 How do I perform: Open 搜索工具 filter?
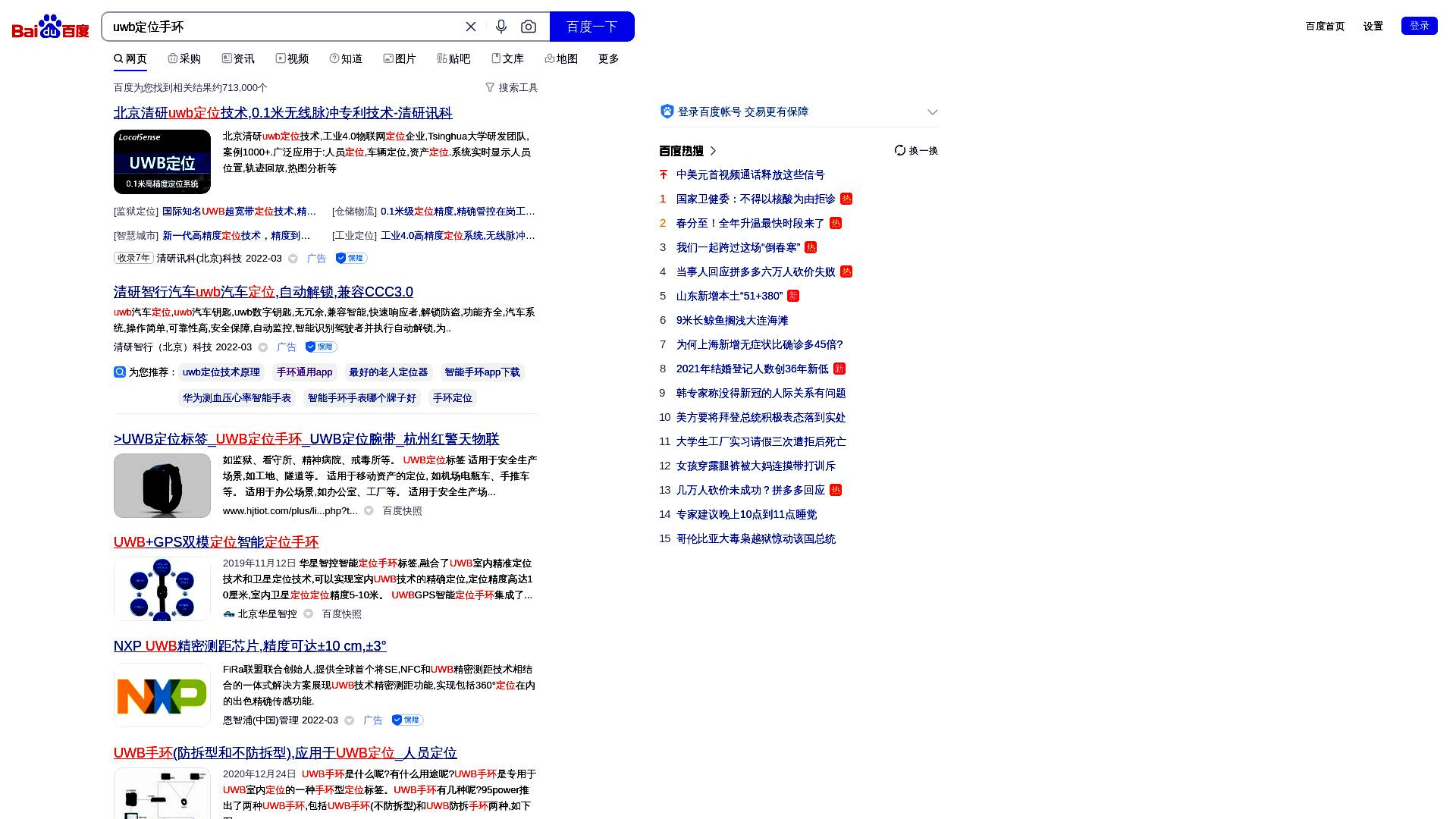(512, 88)
